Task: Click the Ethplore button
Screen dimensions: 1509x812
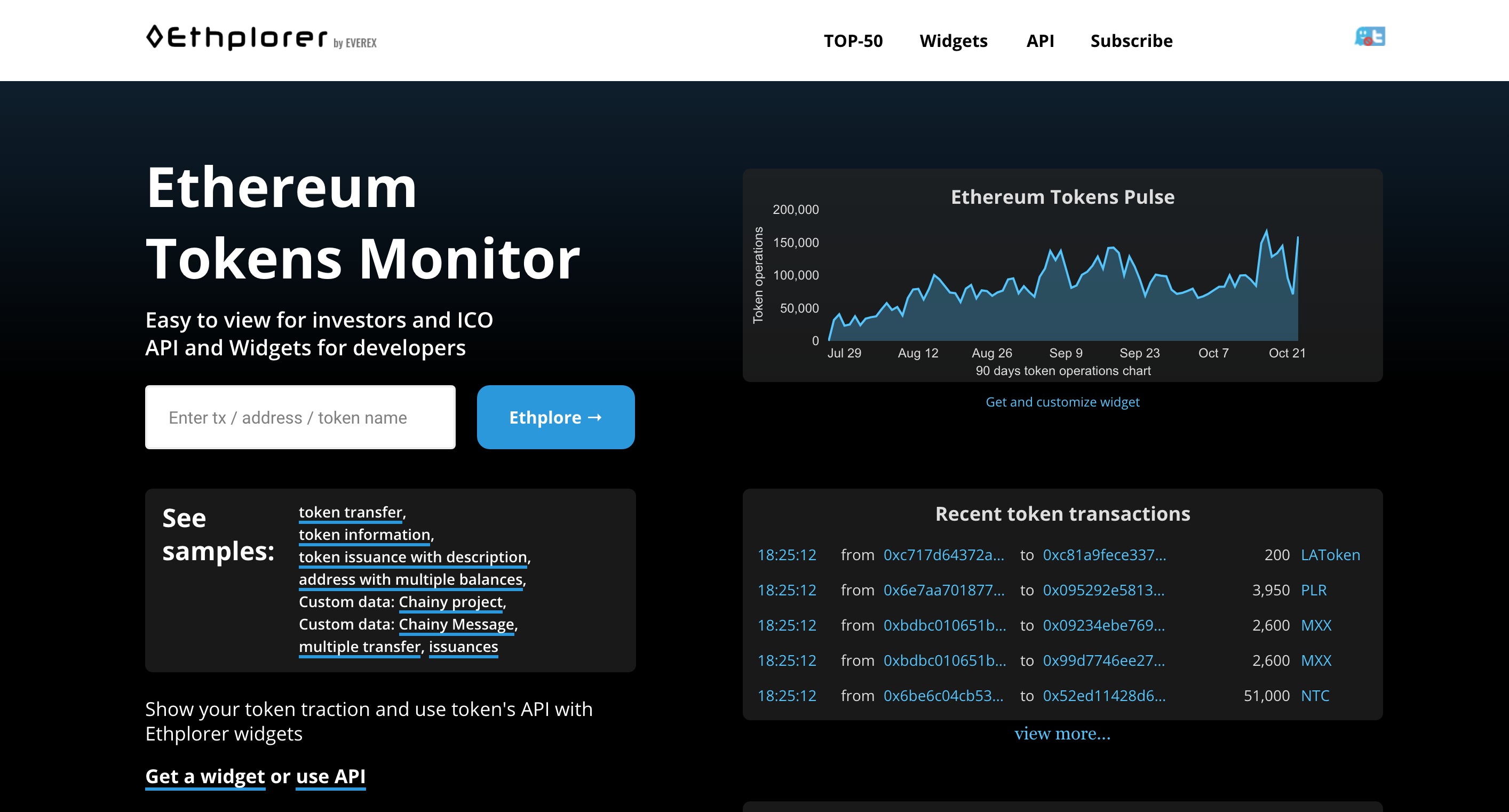Action: pos(555,417)
